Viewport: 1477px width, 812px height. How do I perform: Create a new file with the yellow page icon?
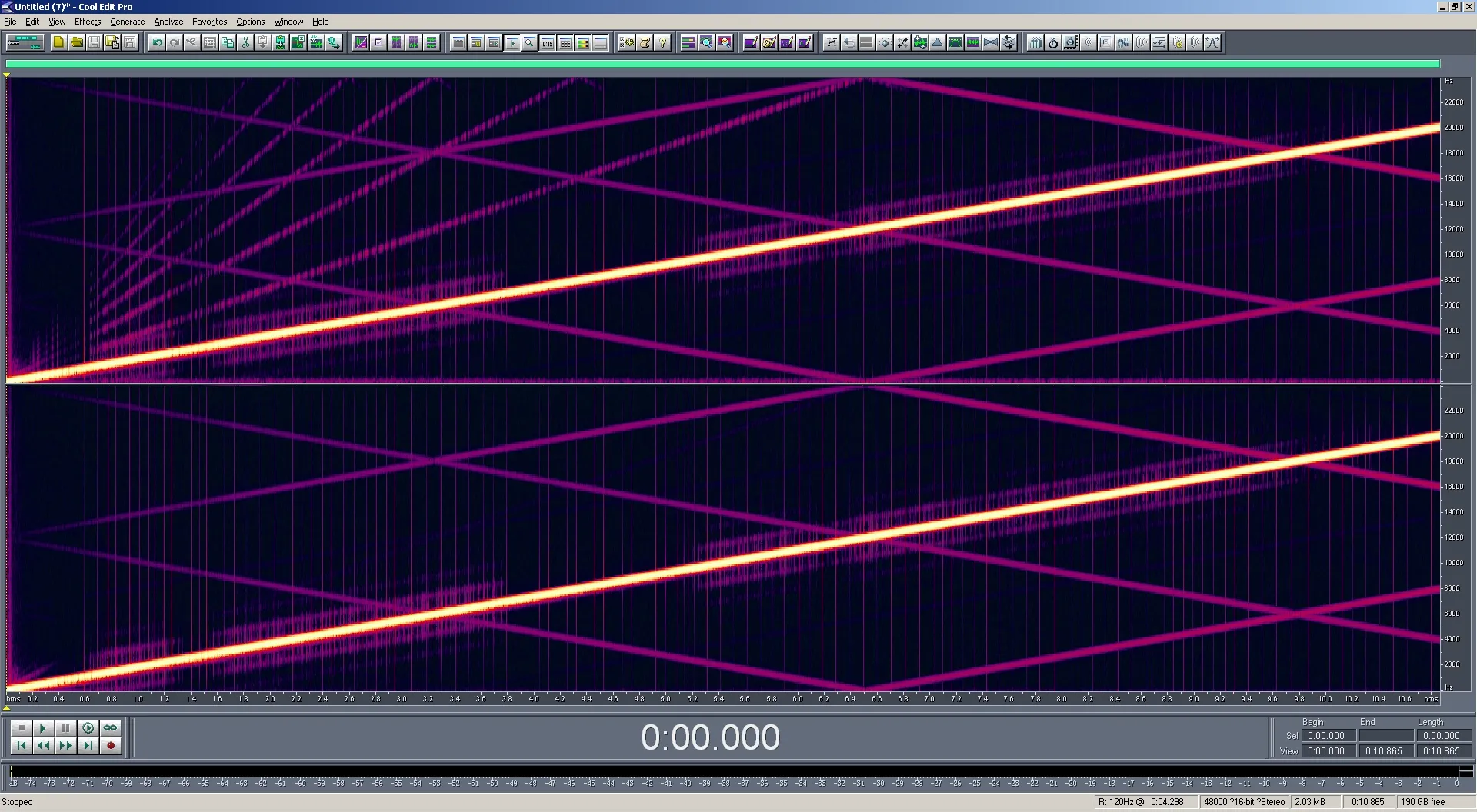pyautogui.click(x=58, y=42)
